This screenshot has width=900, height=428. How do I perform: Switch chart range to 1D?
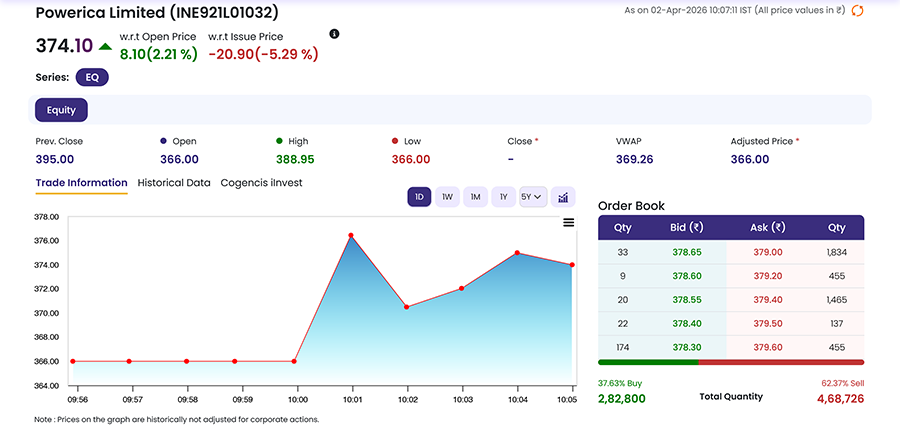[x=419, y=197]
